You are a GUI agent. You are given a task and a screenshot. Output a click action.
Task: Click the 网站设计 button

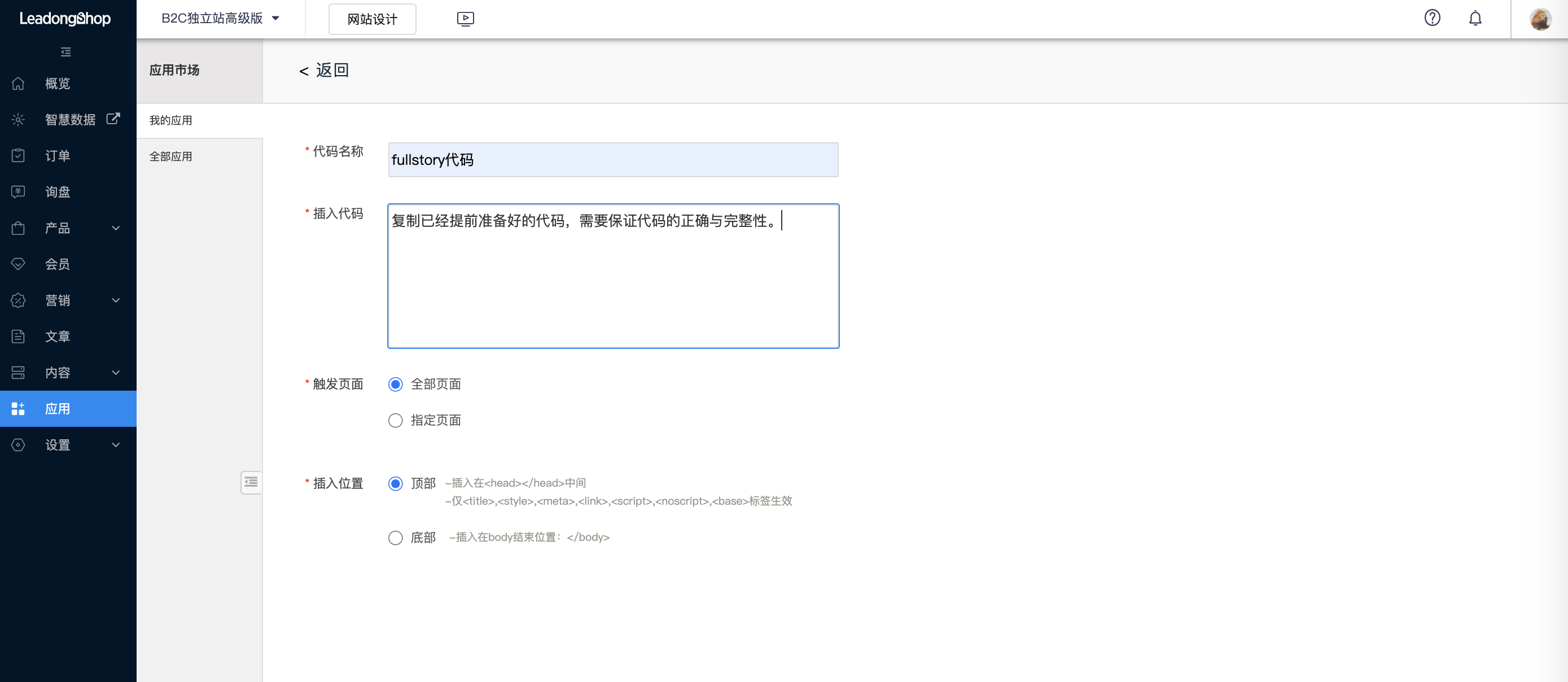coord(372,19)
